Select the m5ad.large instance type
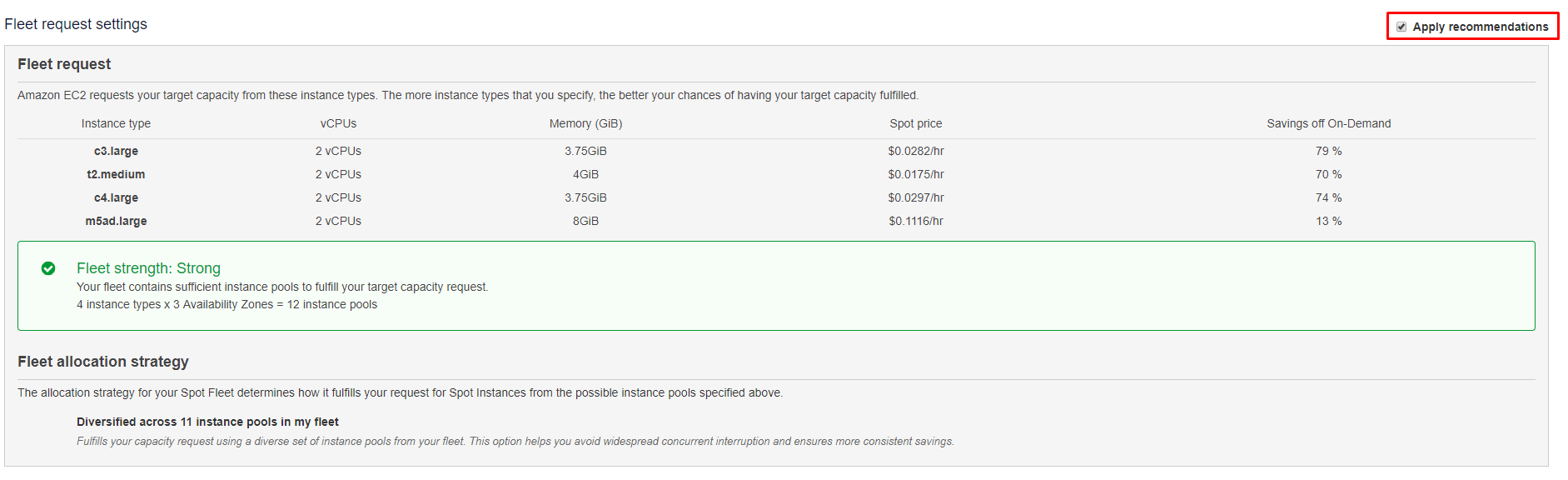 (116, 221)
